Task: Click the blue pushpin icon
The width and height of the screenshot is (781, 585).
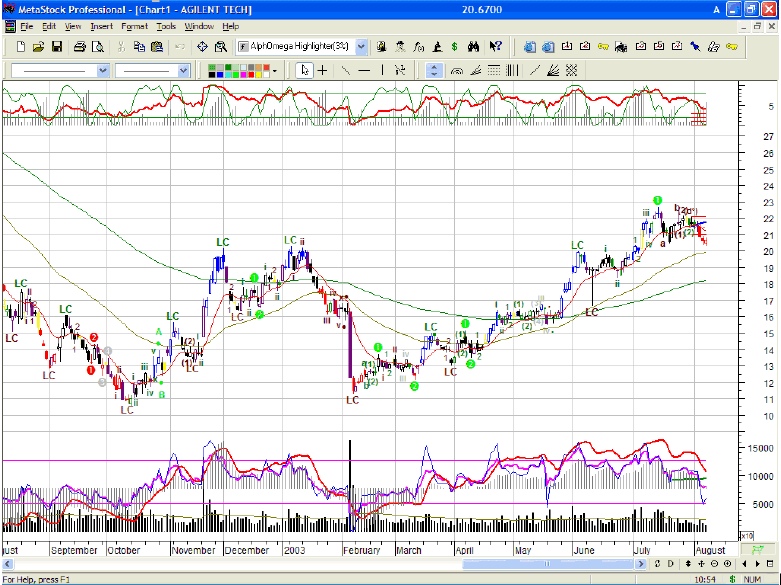Action: point(695,47)
